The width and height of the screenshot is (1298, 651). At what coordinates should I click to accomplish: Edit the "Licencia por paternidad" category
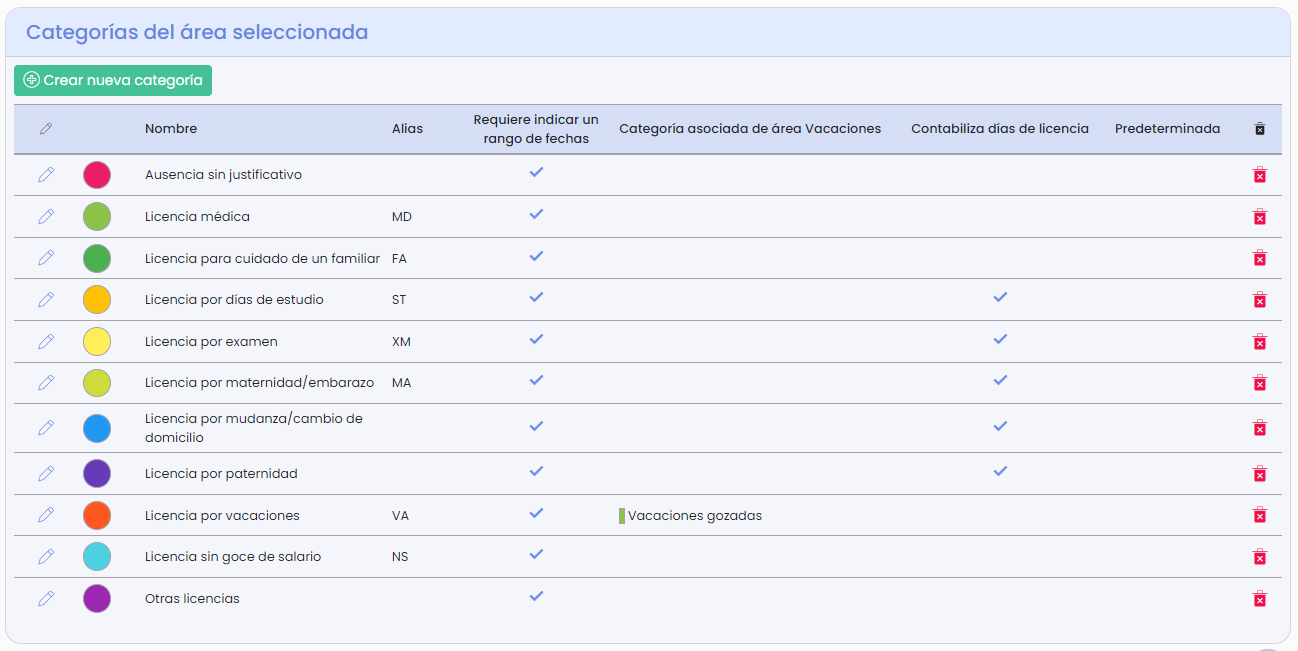point(45,471)
